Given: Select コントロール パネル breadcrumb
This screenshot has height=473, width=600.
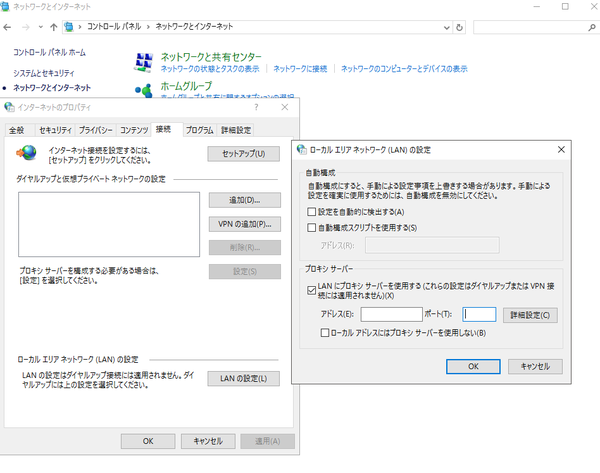Looking at the screenshot, I should click(x=114, y=27).
